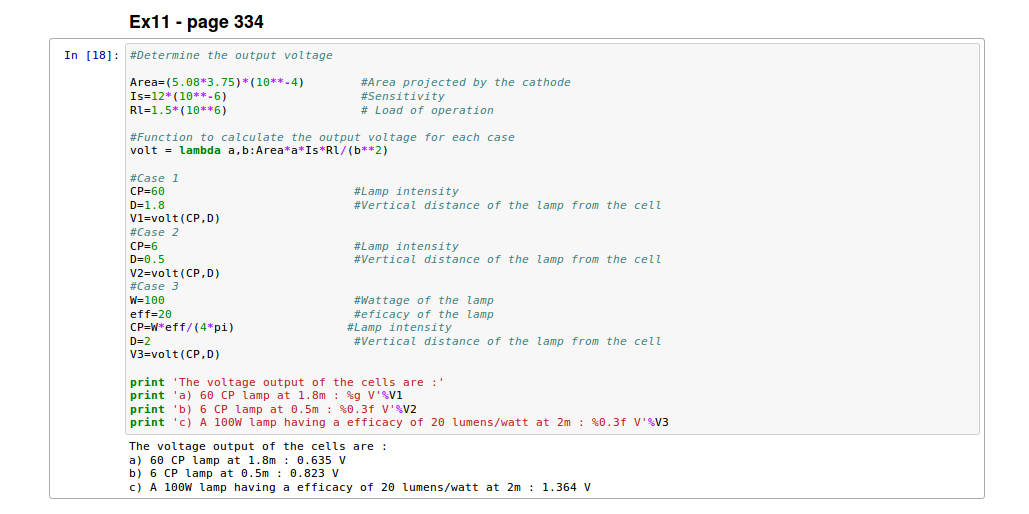
Task: Click the 'V3=volt(CP,D)' line
Action: [x=175, y=354]
